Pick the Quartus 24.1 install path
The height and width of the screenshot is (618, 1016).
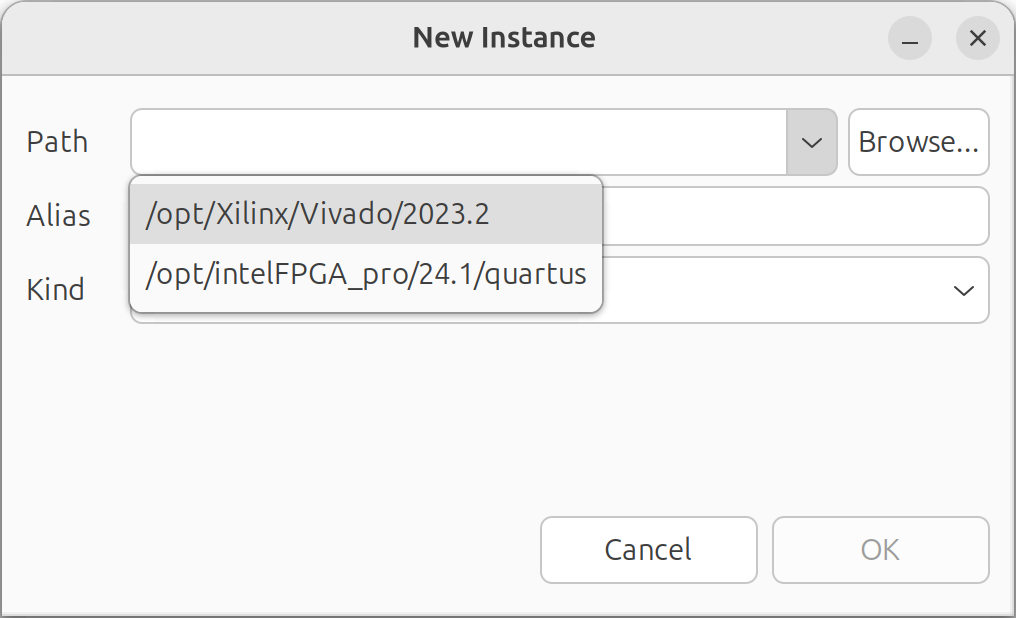(366, 274)
